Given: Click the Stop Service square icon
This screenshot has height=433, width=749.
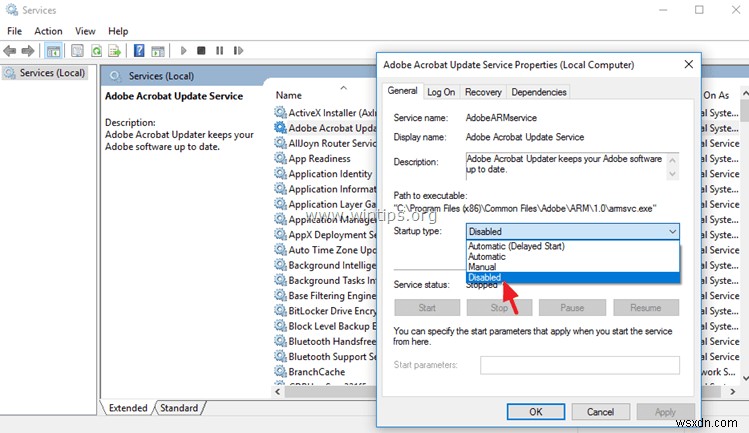Looking at the screenshot, I should click(x=201, y=50).
